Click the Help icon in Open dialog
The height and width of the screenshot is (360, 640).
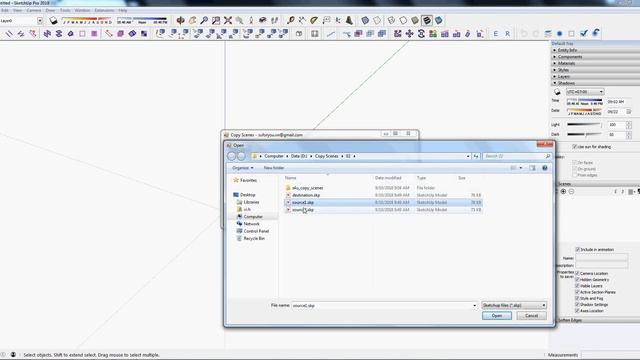[x=544, y=168]
